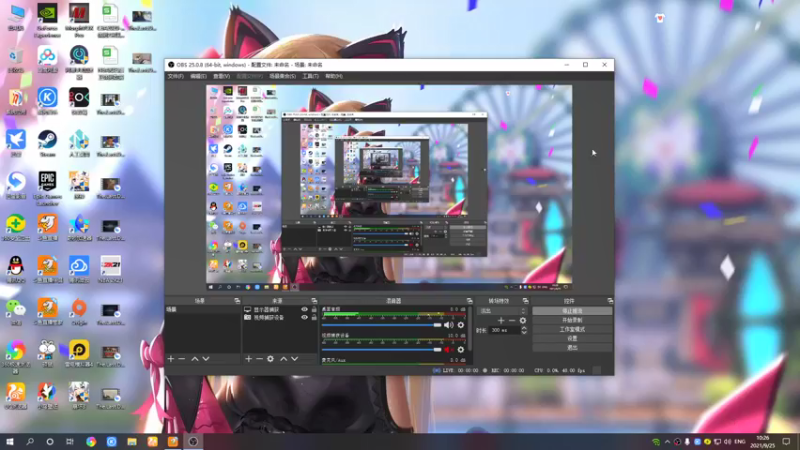Open desktop audio settings gear in mixer

[x=461, y=325]
